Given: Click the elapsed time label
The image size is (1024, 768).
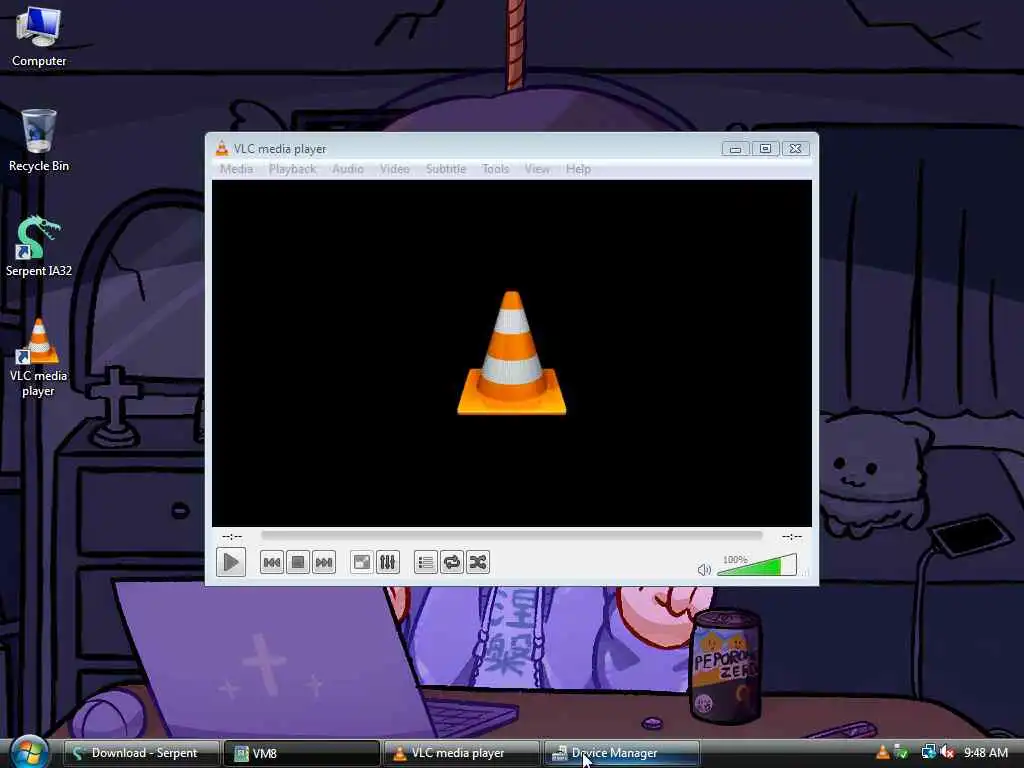Looking at the screenshot, I should coord(232,537).
